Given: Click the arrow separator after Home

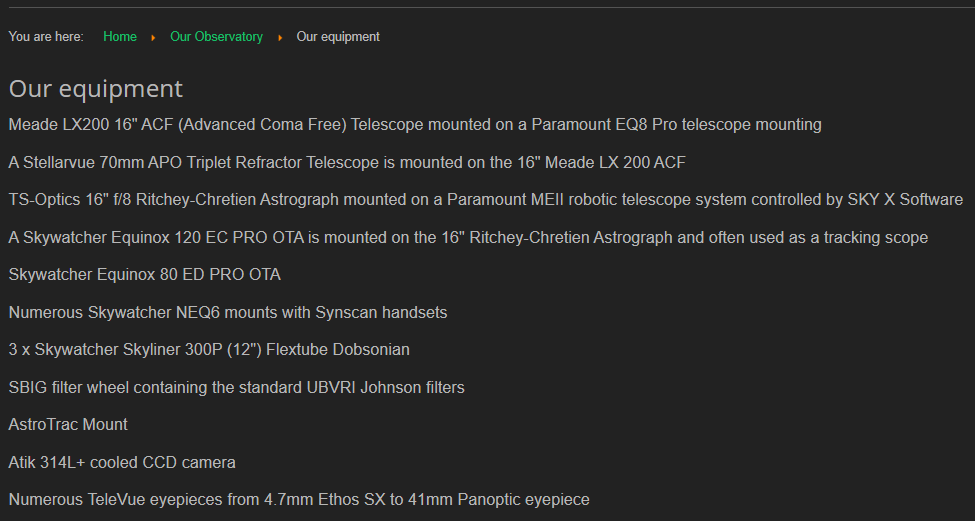Looking at the screenshot, I should coord(153,37).
